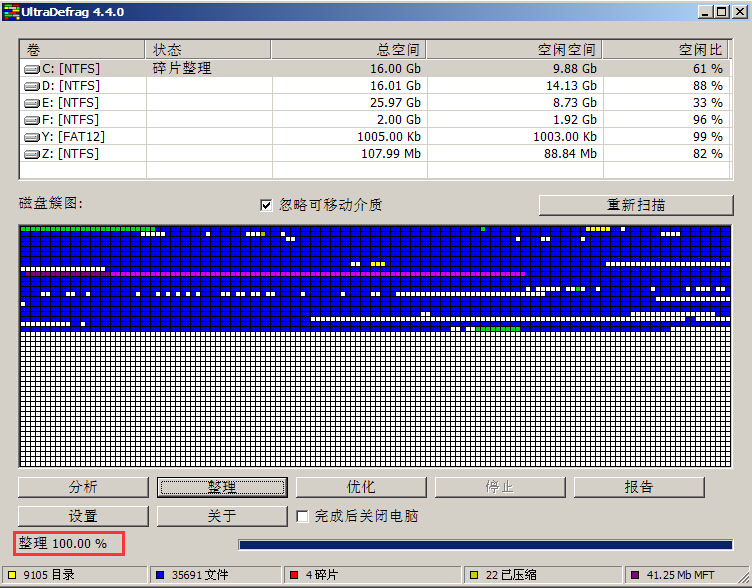This screenshot has width=752, height=588.
Task: Select the E: [NTFS] volume row
Action: [376, 103]
